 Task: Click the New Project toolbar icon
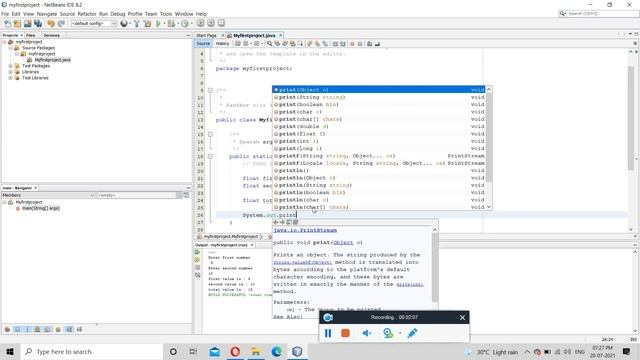coord(17,24)
